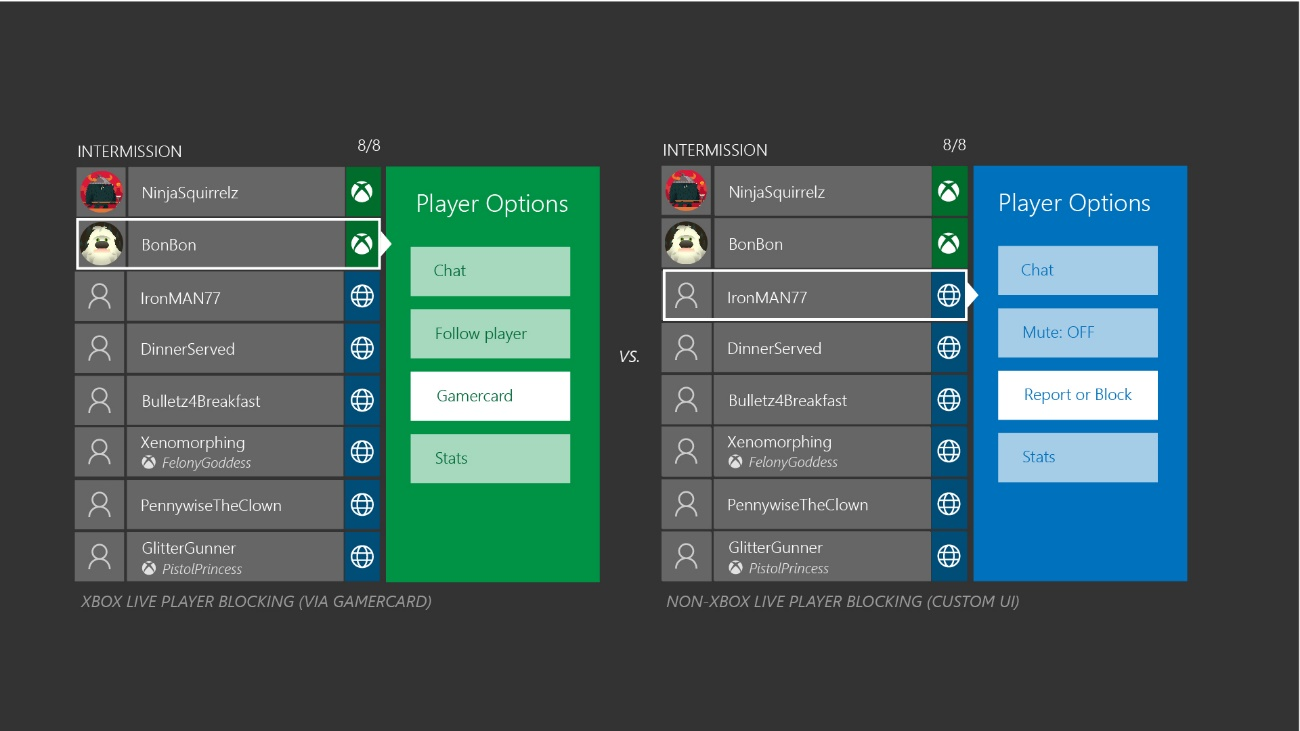Click globe icon beside Bulletz4Breakfast in left list
This screenshot has height=731, width=1300.
pos(362,400)
